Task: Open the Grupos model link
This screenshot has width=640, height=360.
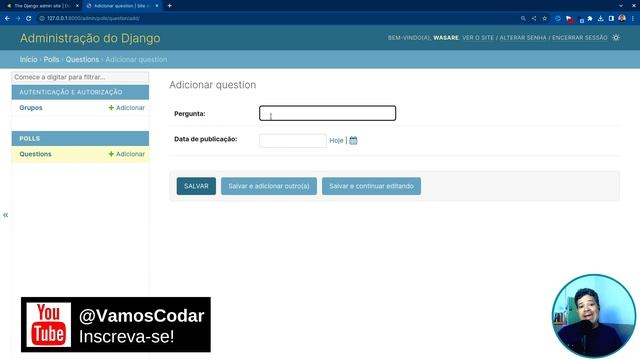Action: 31,108
